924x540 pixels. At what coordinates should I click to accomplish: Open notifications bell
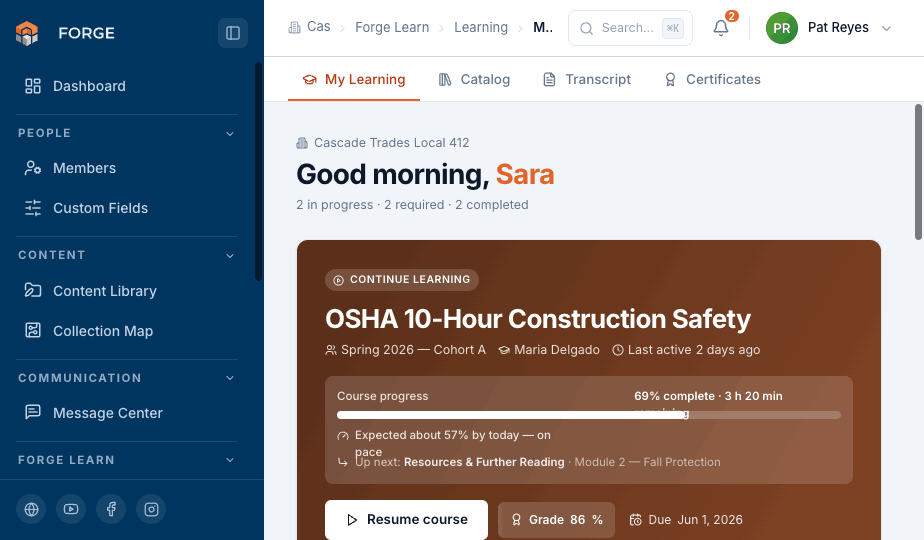pos(721,28)
